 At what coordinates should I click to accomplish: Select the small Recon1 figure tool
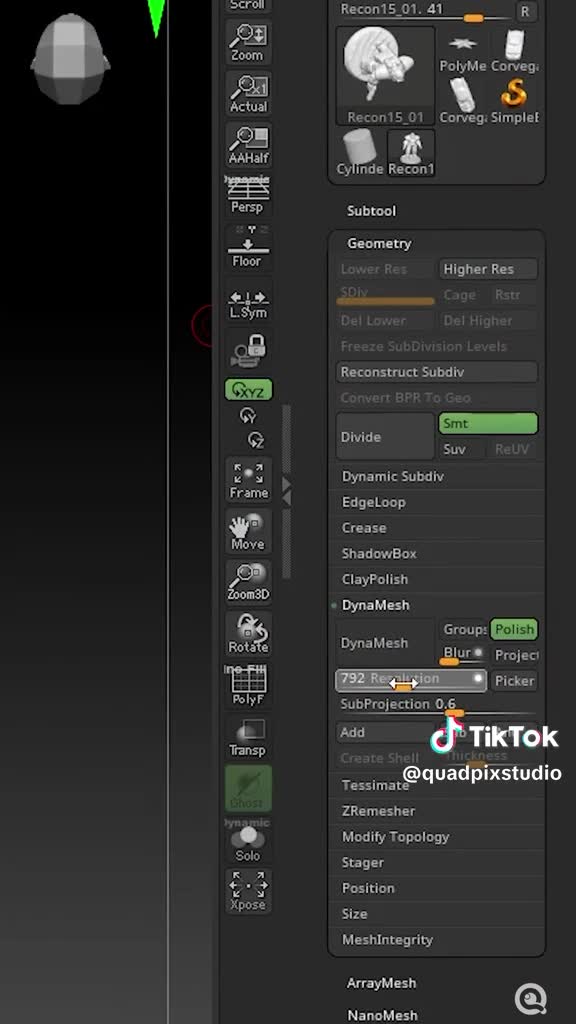point(411,153)
